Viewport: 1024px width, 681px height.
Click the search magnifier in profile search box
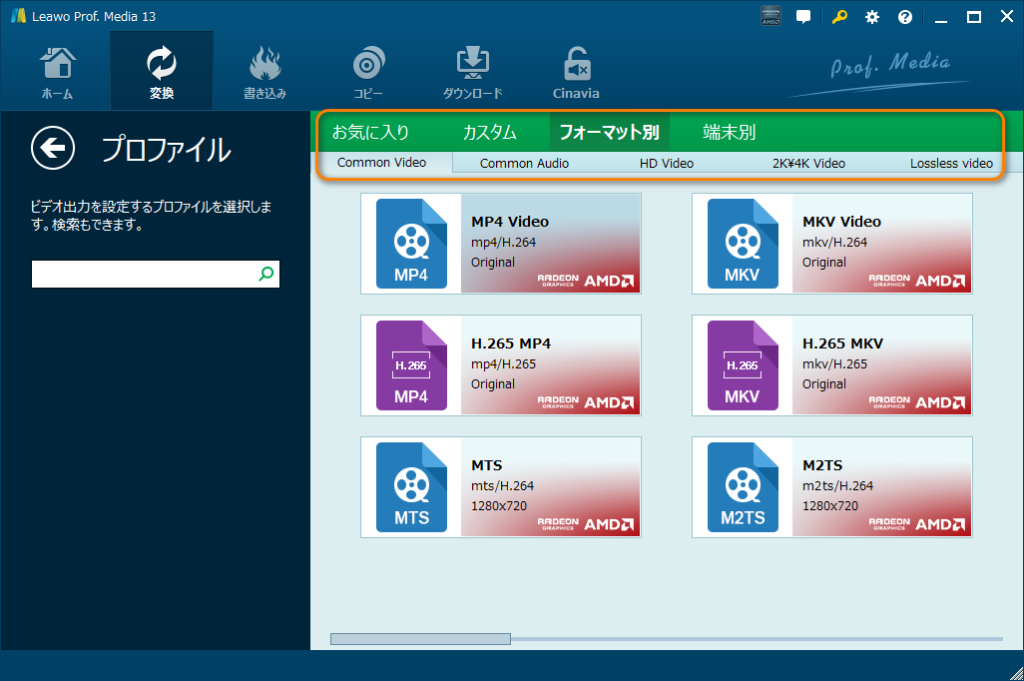tap(263, 273)
